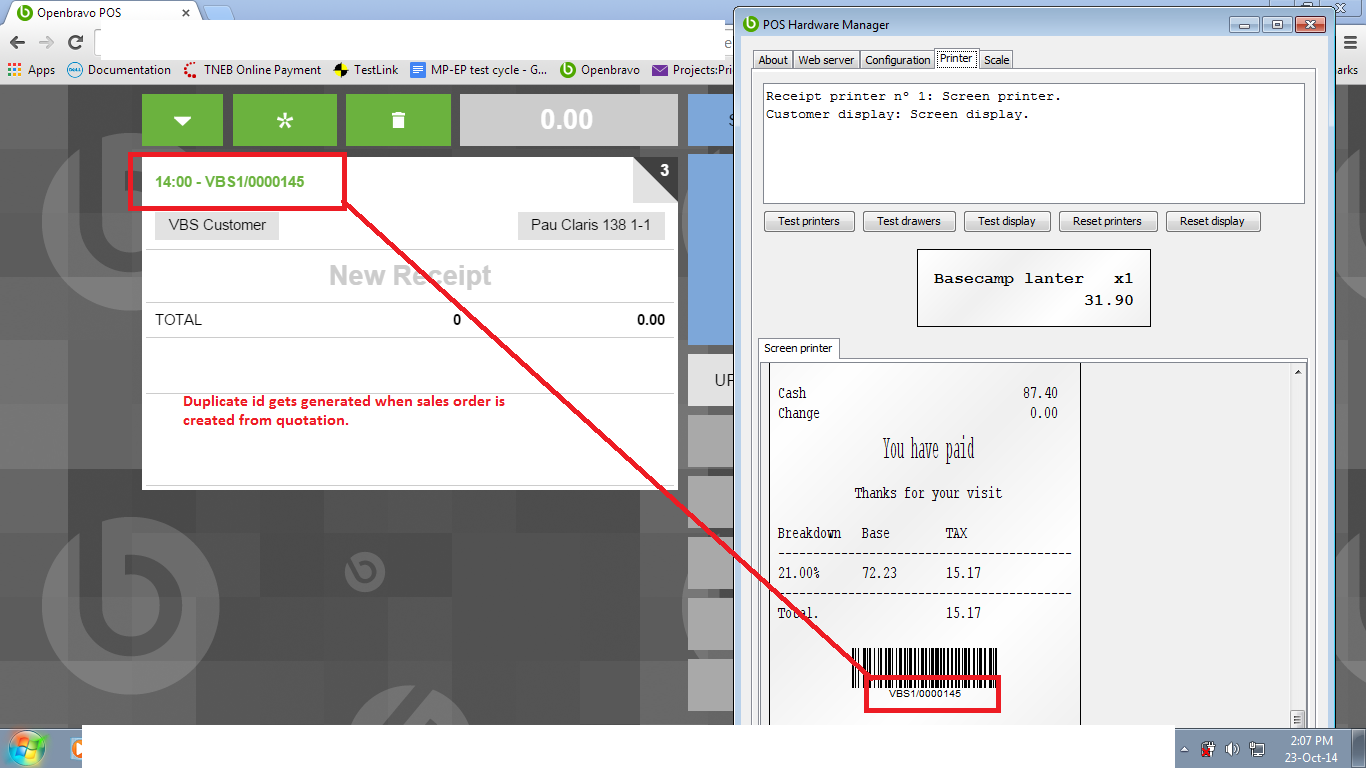Screen dimensions: 1366x768
Task: Open the volume control tray icon
Action: tap(1231, 749)
